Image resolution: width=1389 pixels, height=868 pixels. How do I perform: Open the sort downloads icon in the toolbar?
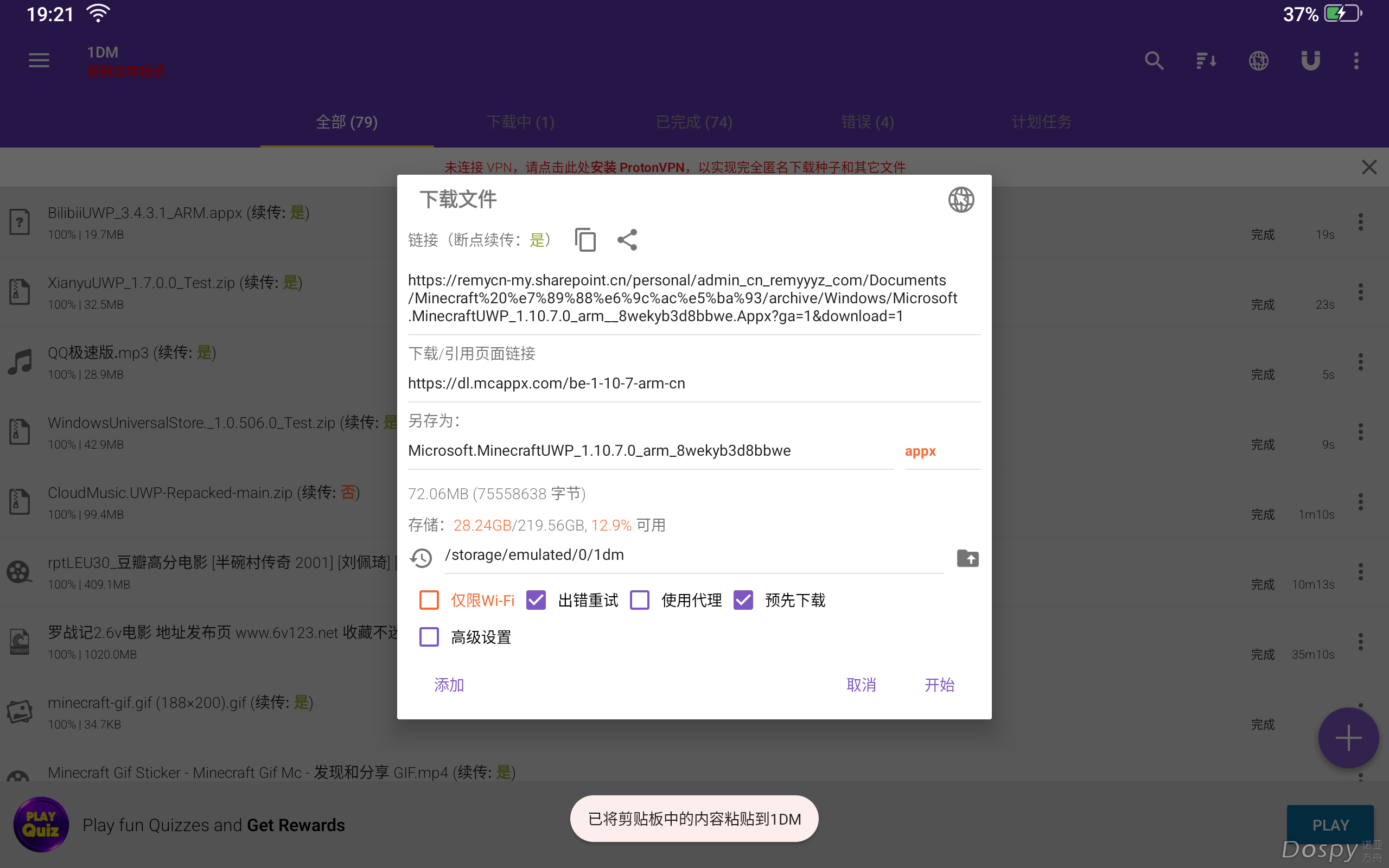point(1206,61)
